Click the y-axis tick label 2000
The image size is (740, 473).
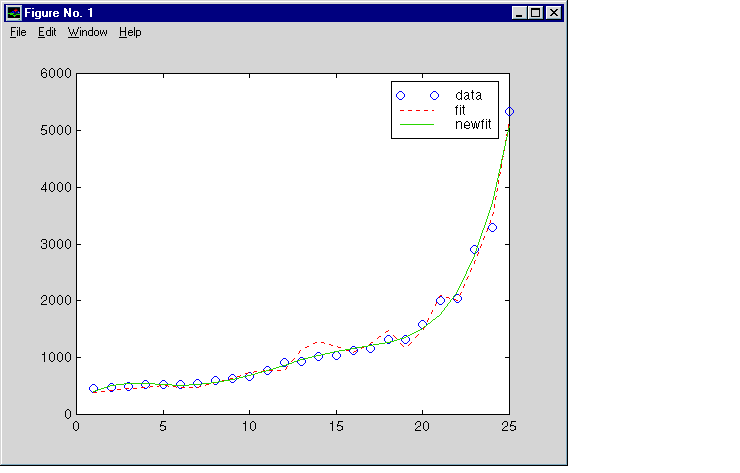(x=56, y=301)
